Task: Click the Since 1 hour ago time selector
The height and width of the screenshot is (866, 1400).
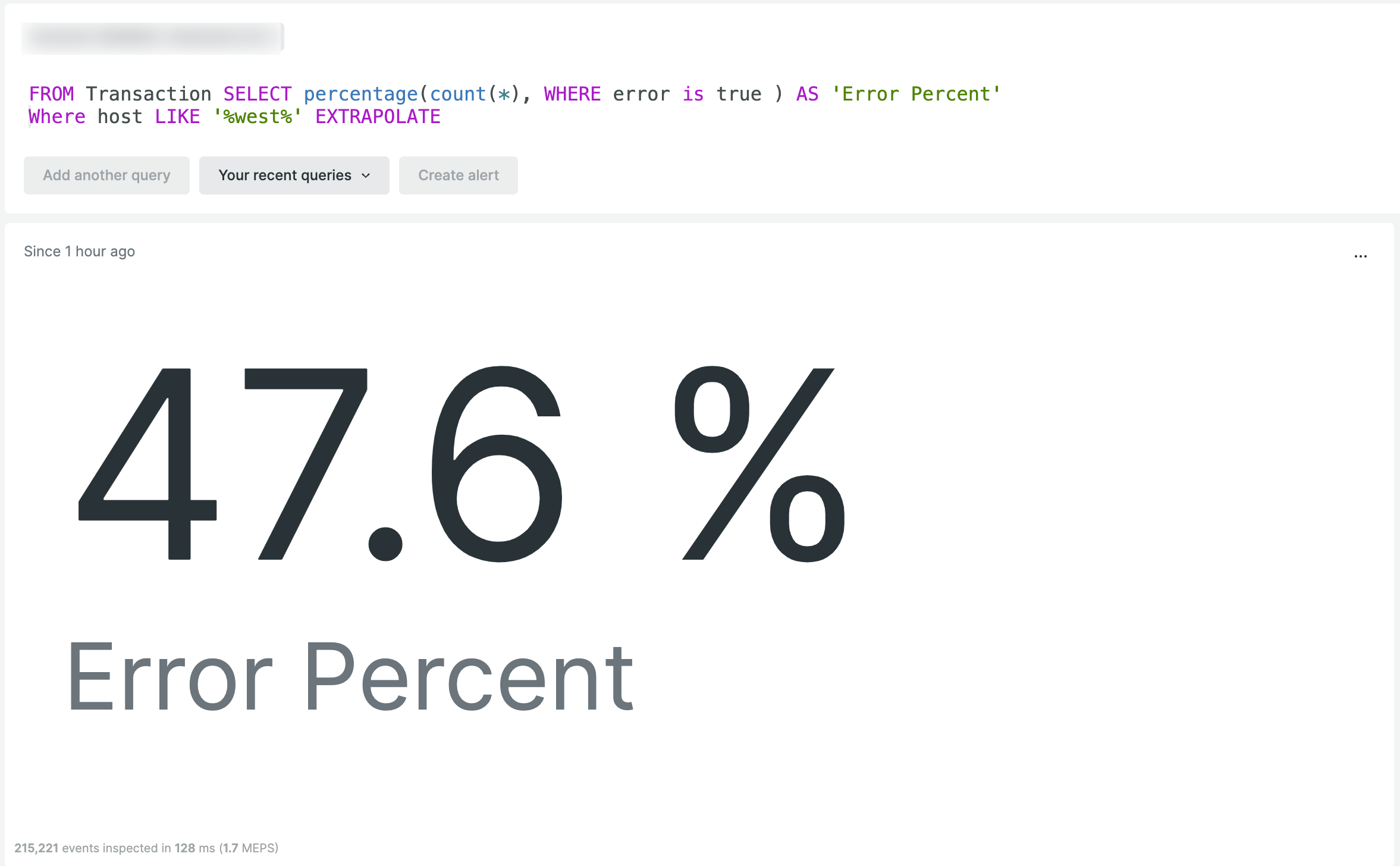Action: tap(78, 251)
